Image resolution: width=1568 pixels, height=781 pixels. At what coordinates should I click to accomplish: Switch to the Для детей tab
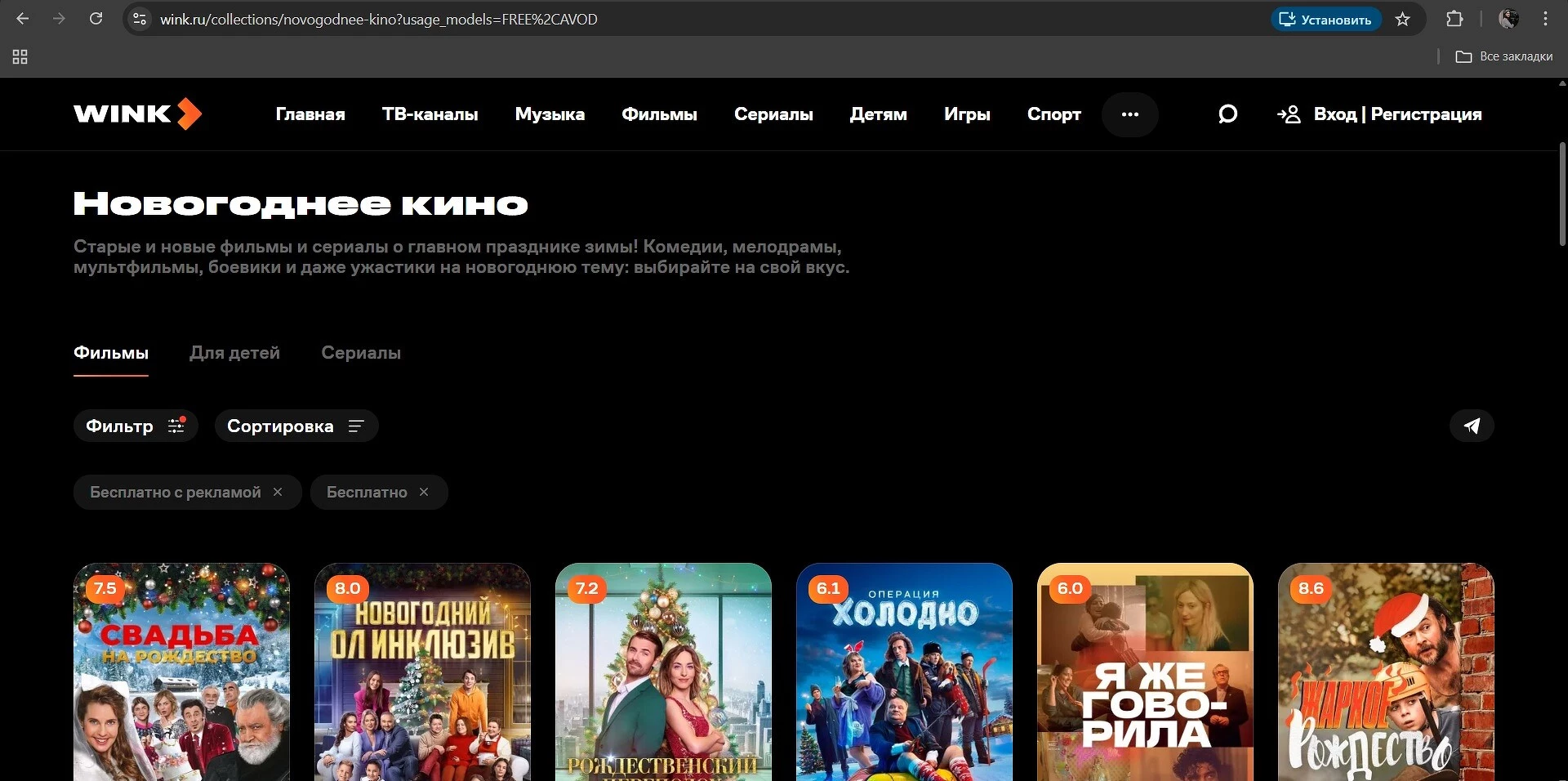tap(234, 353)
